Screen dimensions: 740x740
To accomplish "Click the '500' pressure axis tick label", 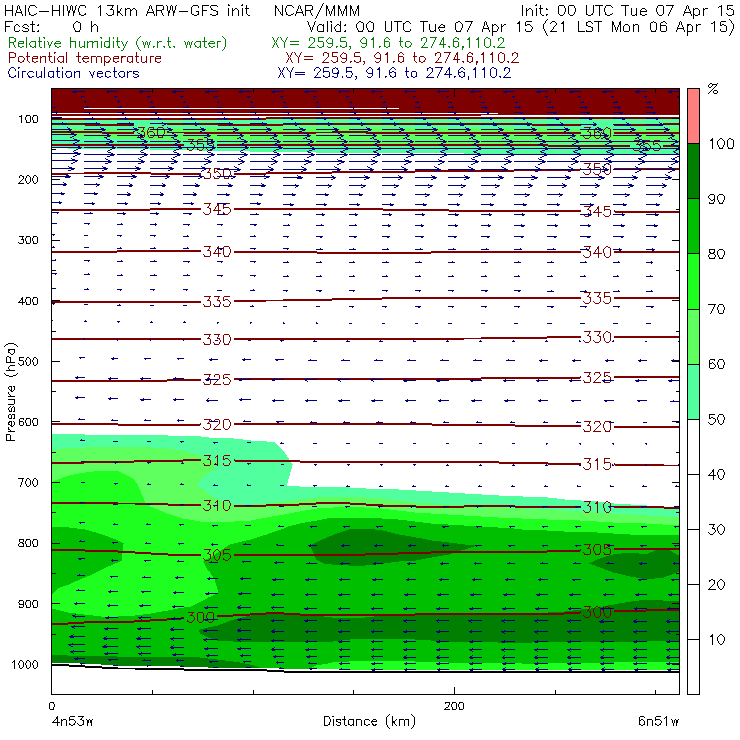I will (28, 361).
